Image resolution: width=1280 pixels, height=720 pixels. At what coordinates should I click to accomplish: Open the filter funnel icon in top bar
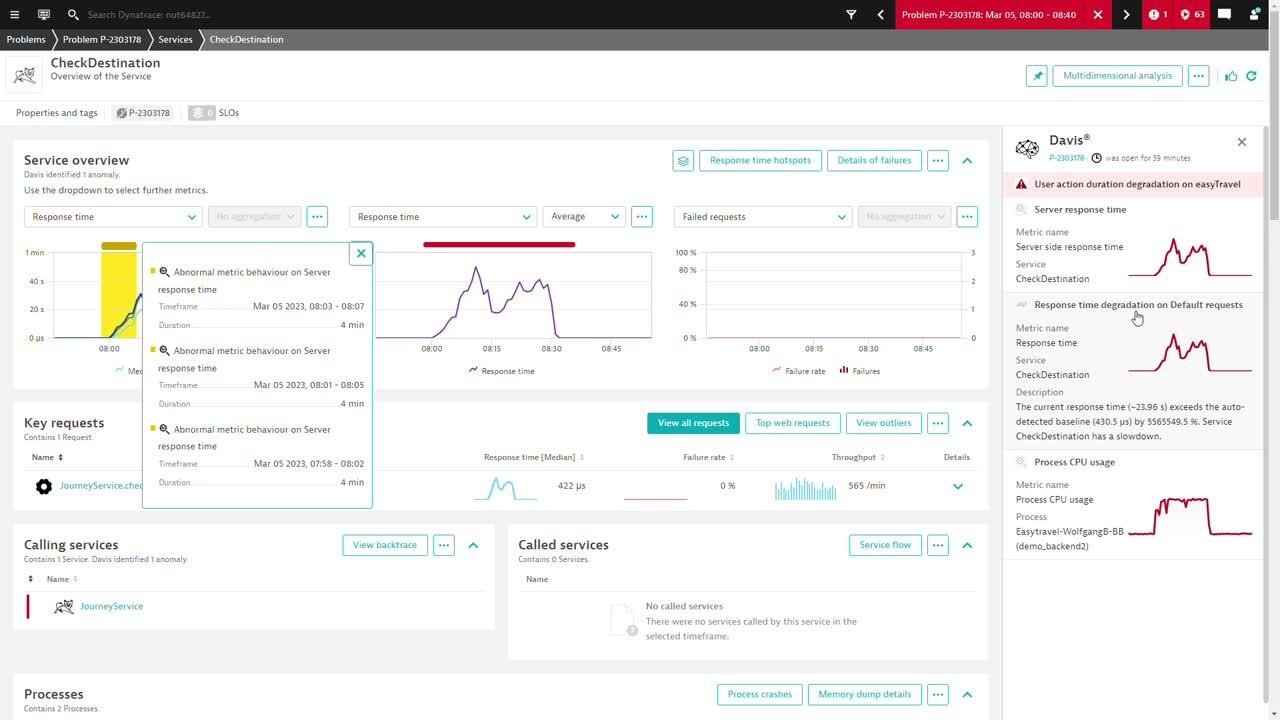851,15
